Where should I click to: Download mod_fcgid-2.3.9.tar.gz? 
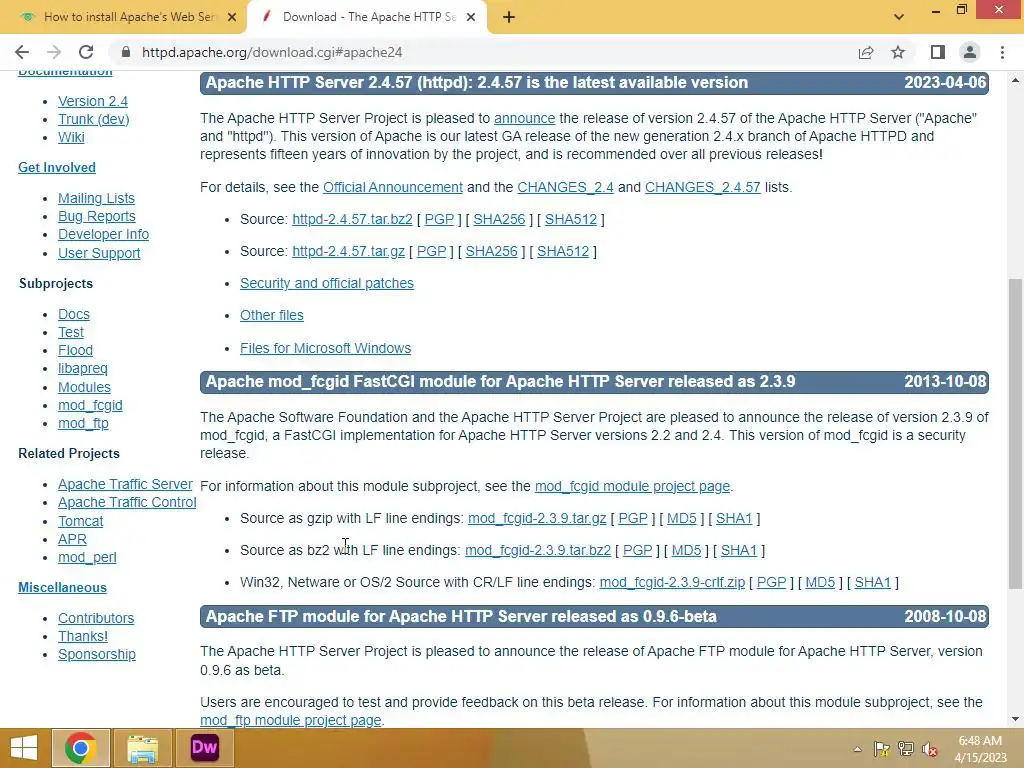click(537, 519)
